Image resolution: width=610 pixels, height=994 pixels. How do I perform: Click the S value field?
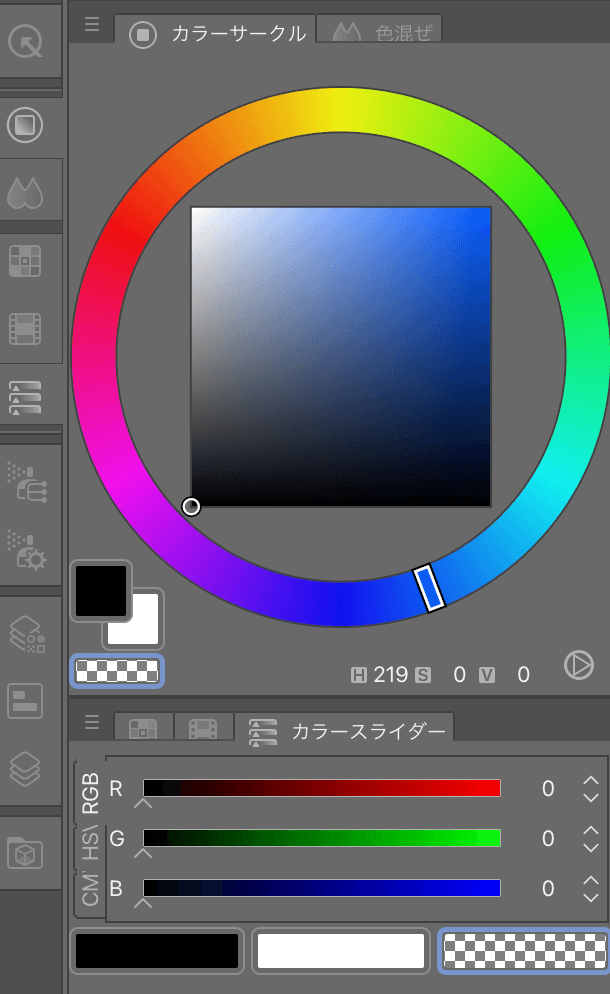click(x=460, y=674)
